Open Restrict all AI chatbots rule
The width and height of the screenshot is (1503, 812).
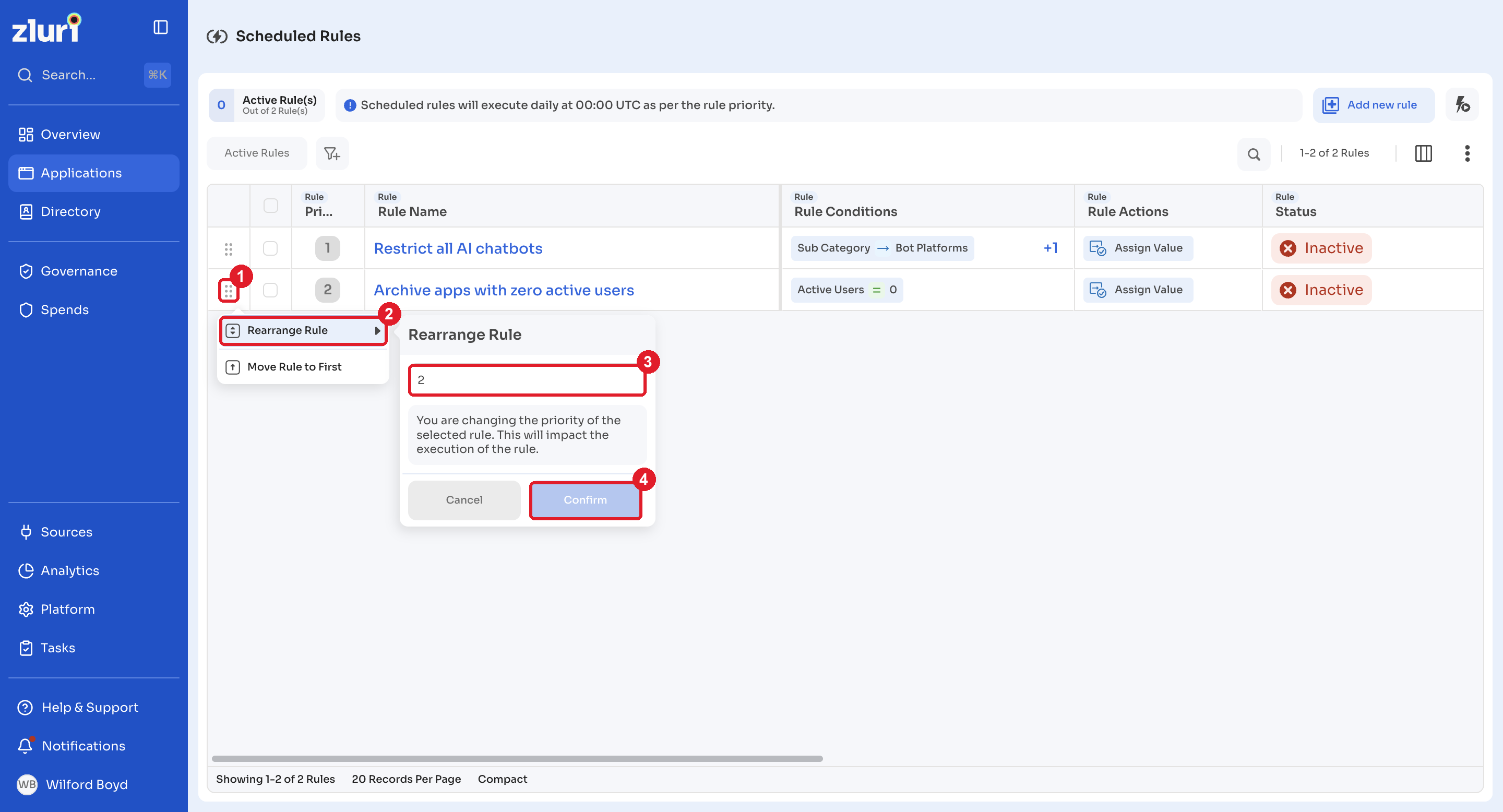458,248
